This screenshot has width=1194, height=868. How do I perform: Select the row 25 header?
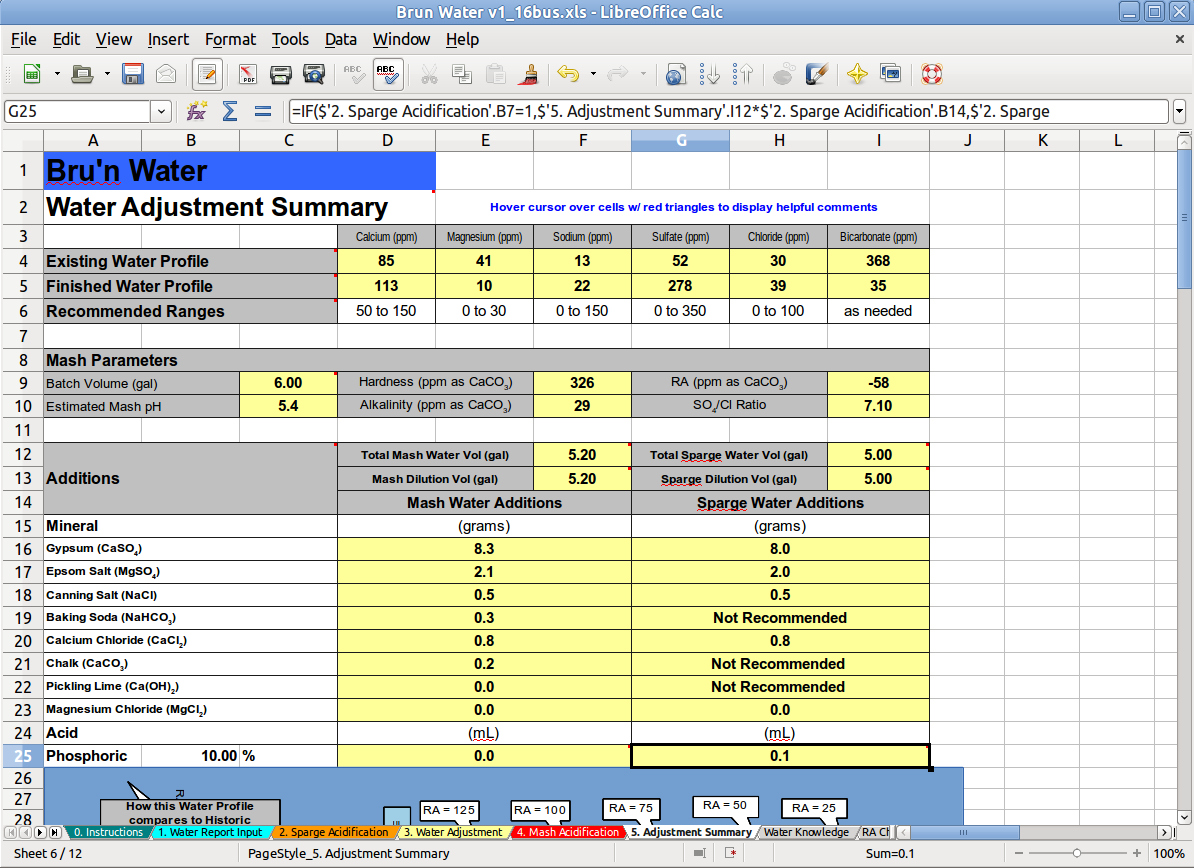(23, 756)
